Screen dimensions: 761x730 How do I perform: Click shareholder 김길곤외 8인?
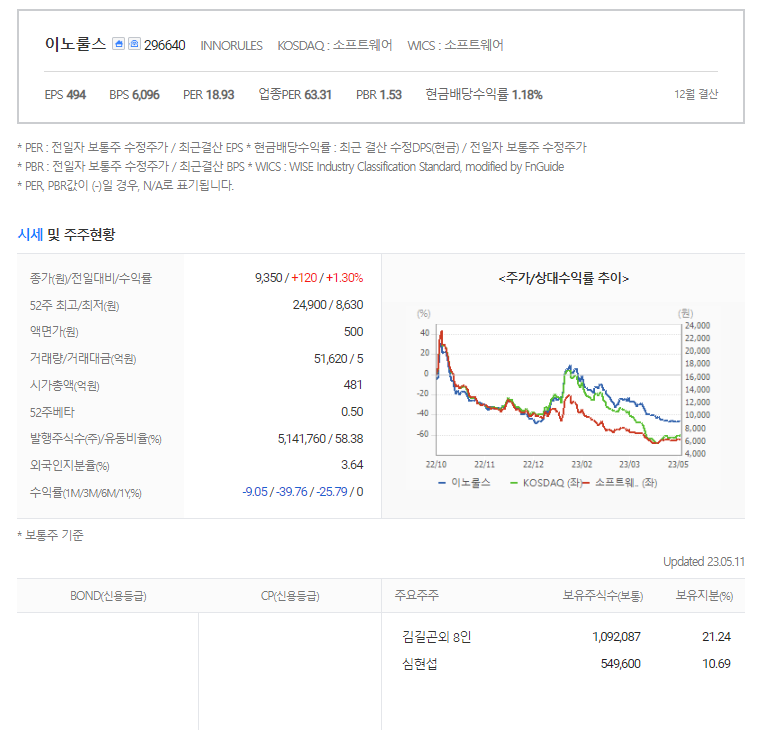[437, 636]
